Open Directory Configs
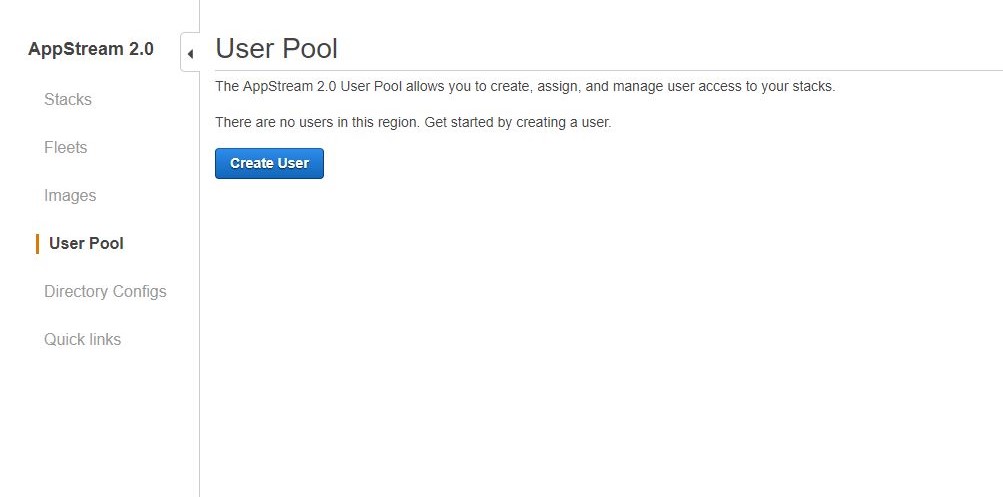1003x497 pixels. tap(105, 292)
